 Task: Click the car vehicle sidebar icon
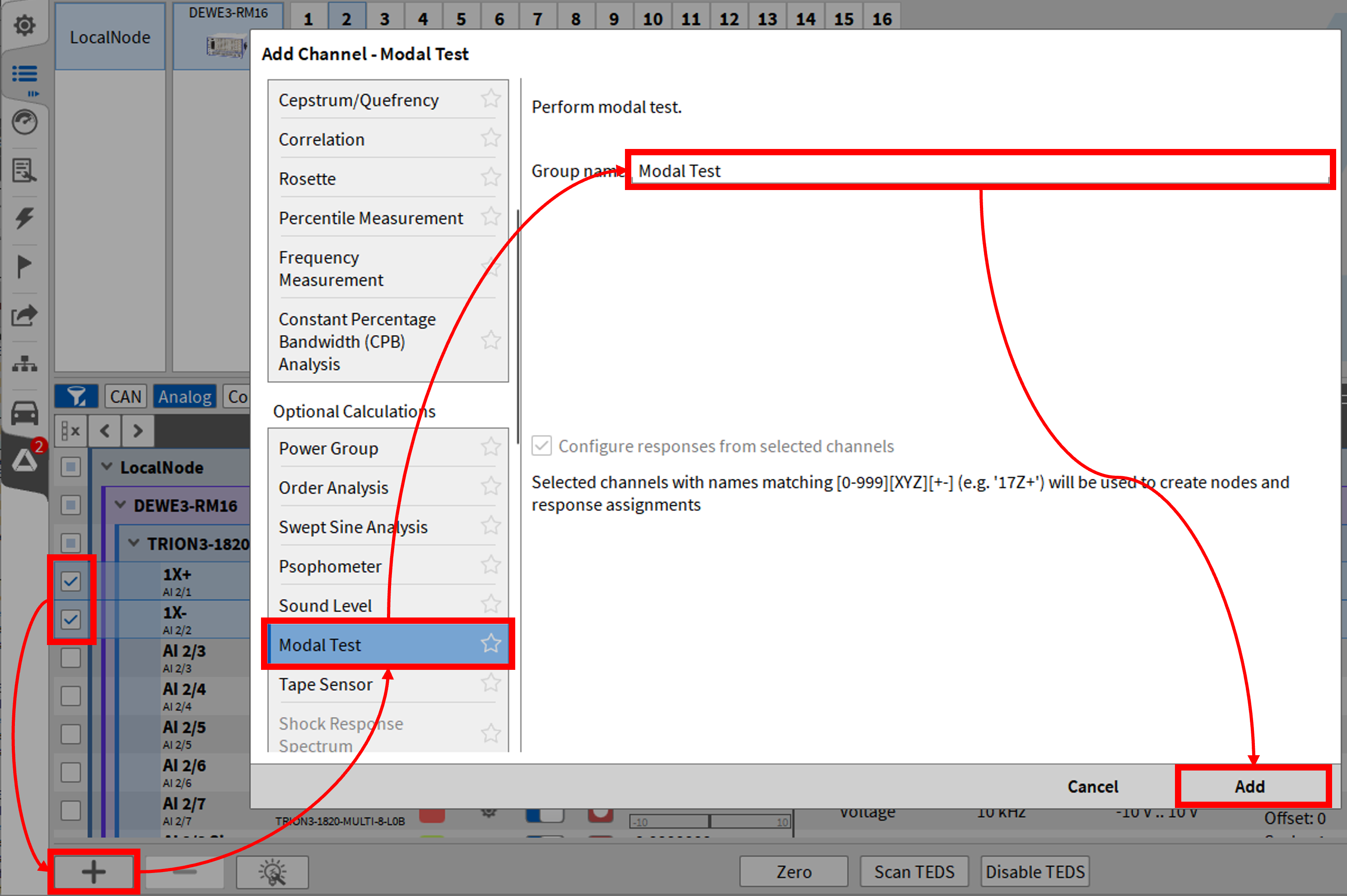click(x=24, y=412)
